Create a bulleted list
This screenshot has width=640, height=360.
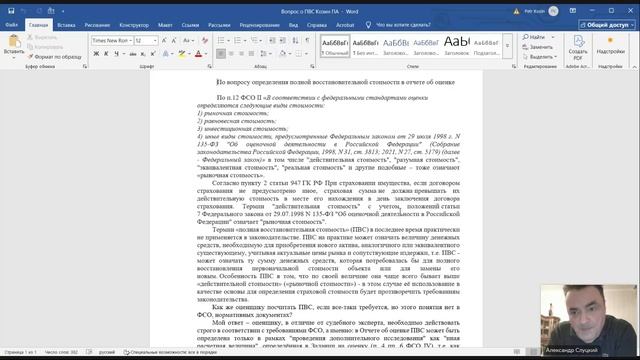[x=221, y=40]
